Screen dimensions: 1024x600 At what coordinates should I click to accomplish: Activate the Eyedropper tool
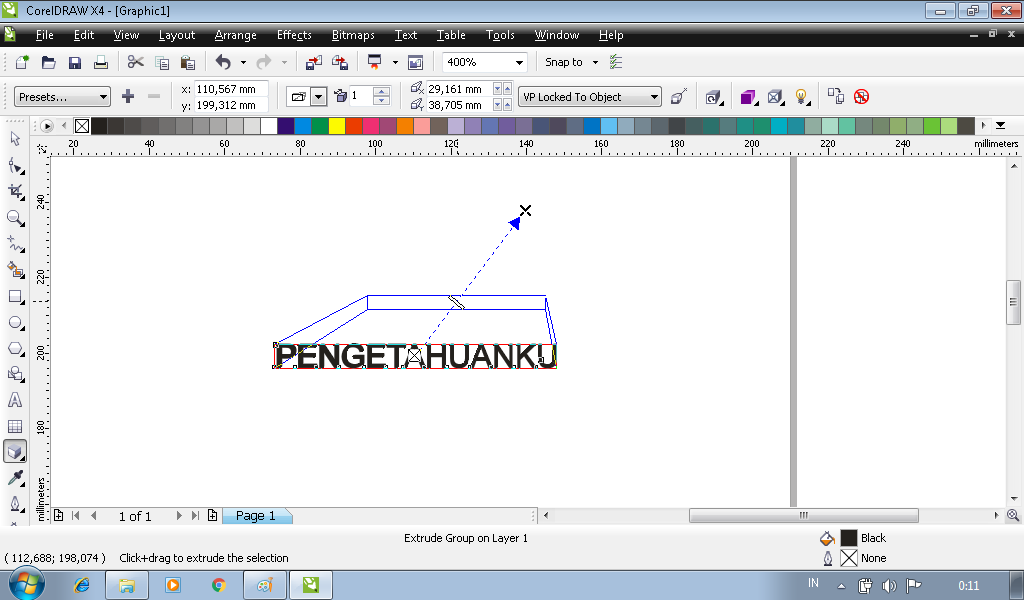point(14,477)
